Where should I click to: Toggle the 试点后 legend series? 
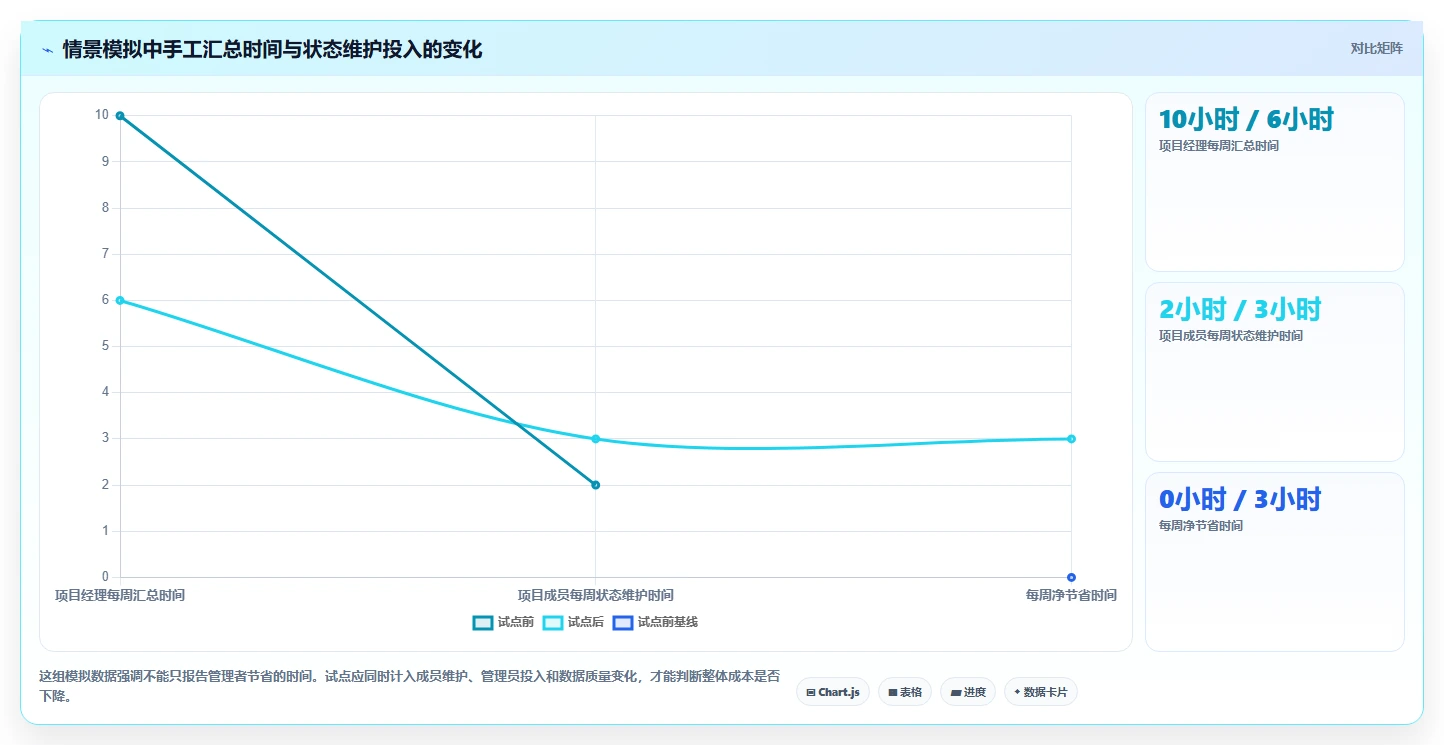coord(573,622)
